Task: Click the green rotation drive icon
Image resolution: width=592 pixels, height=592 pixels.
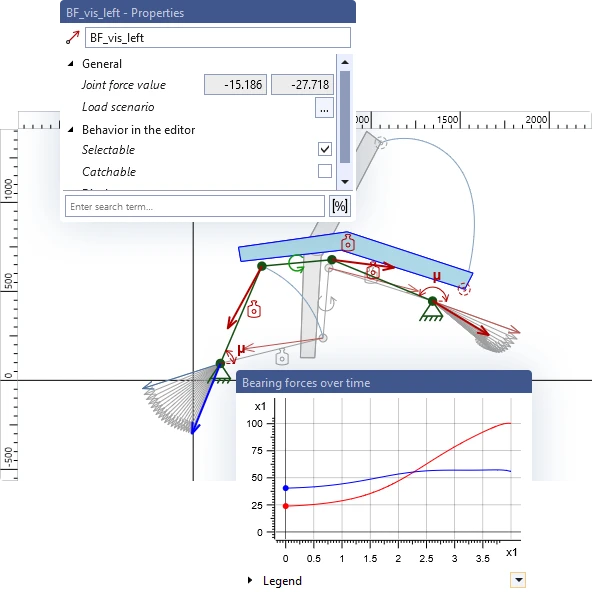Action: [296, 263]
